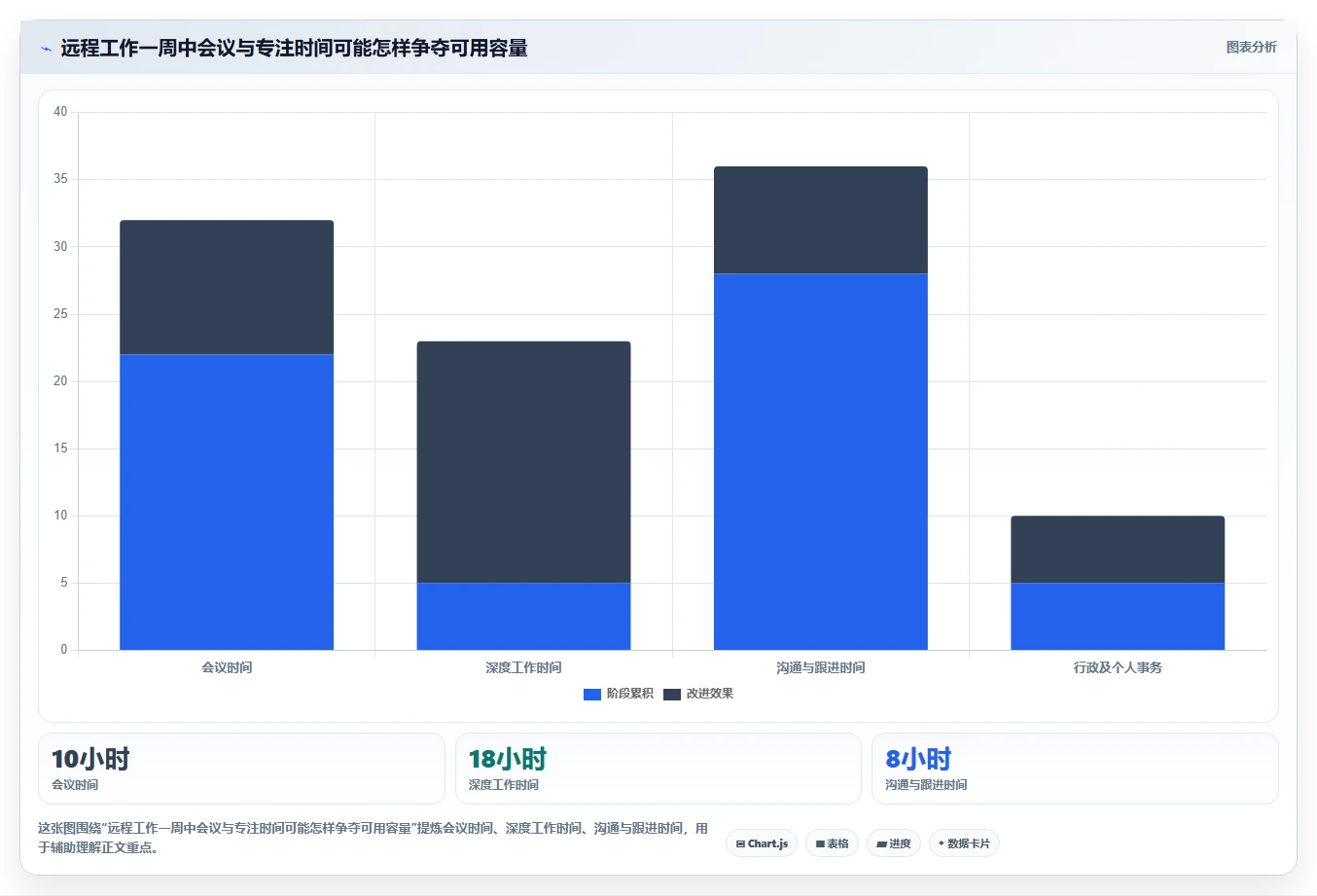Click the 深度工作时间 x-axis label
This screenshot has height=896, width=1317.
click(523, 667)
